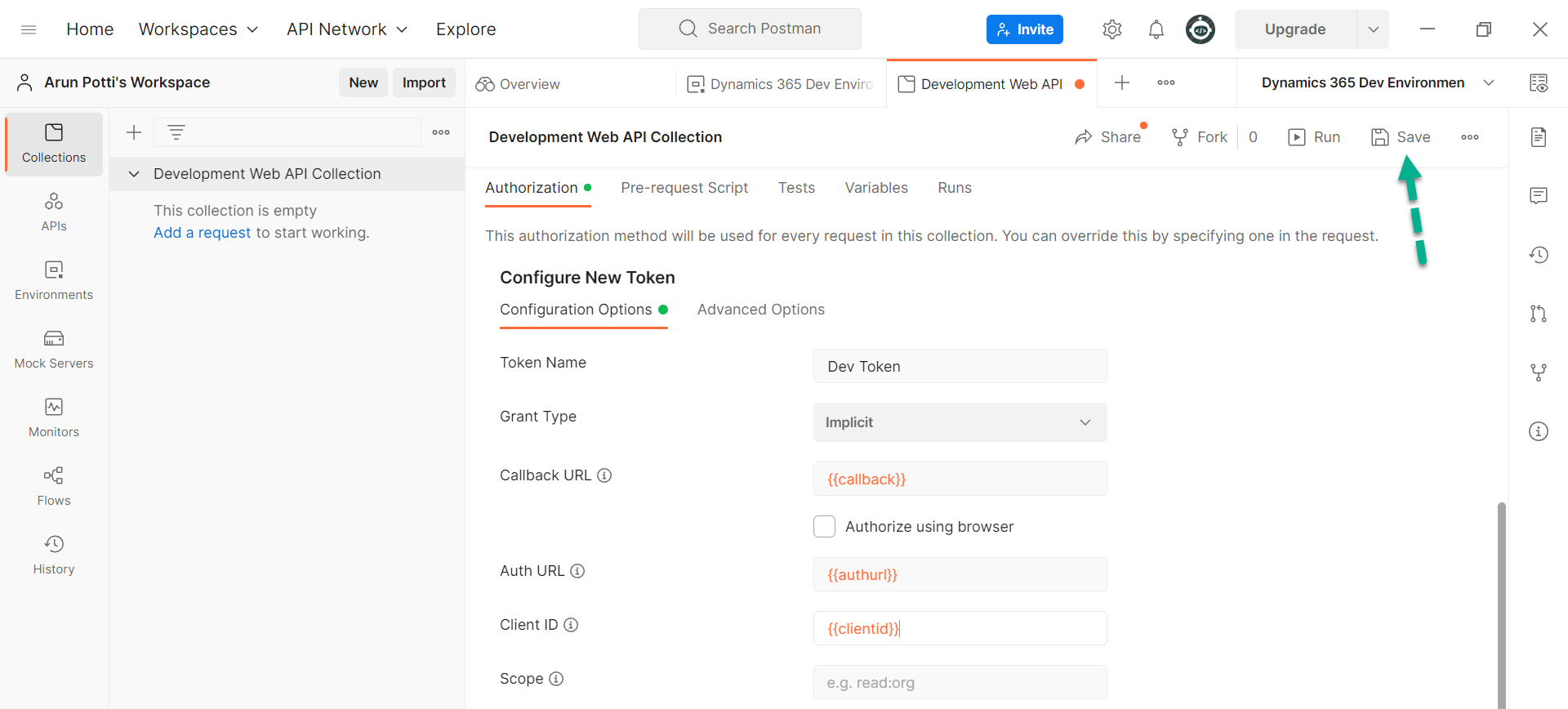Collapse Development Web API Collection tree chevron
Screen dimensions: 1568x709
click(134, 174)
